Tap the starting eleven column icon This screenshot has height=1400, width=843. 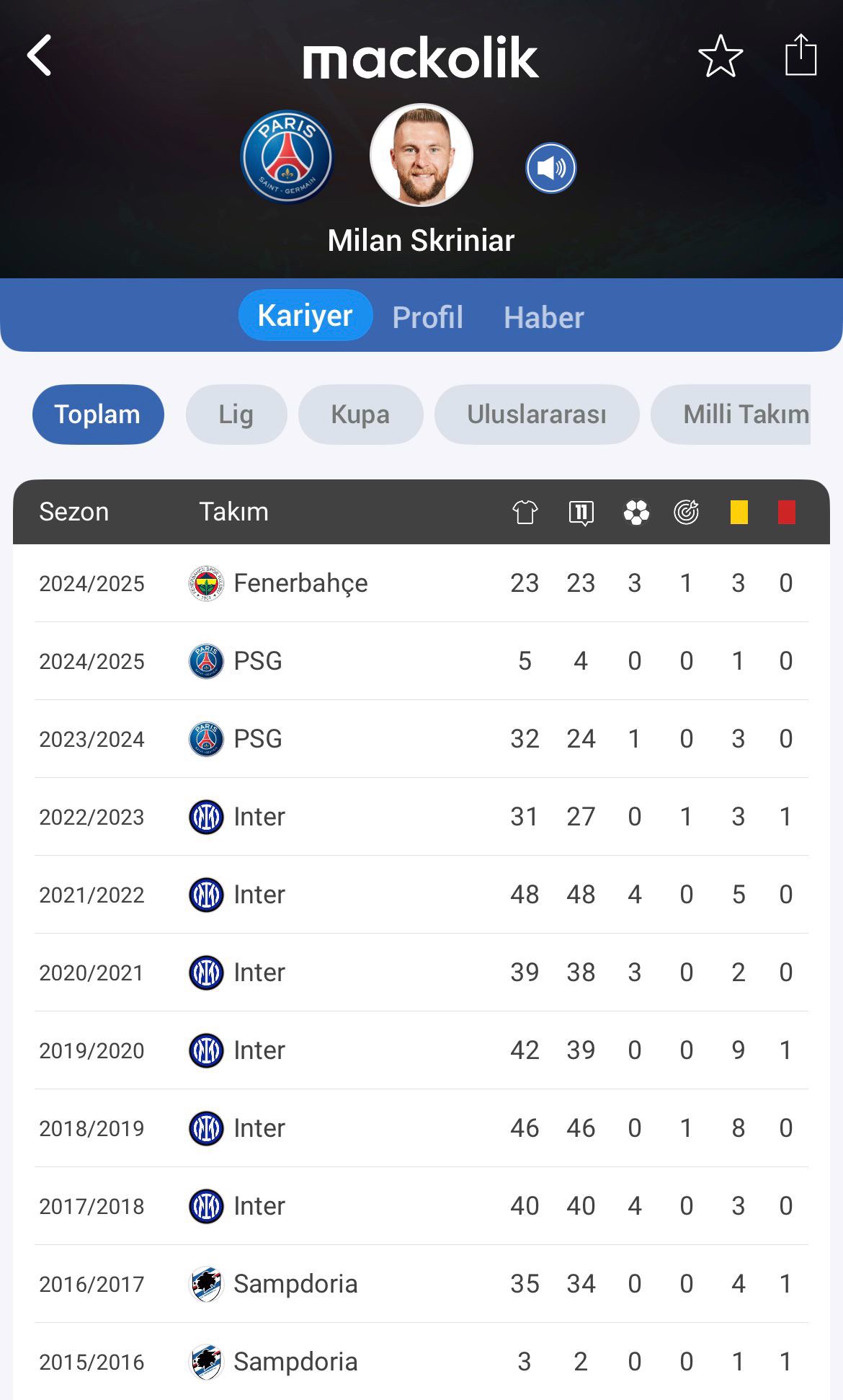(x=581, y=513)
